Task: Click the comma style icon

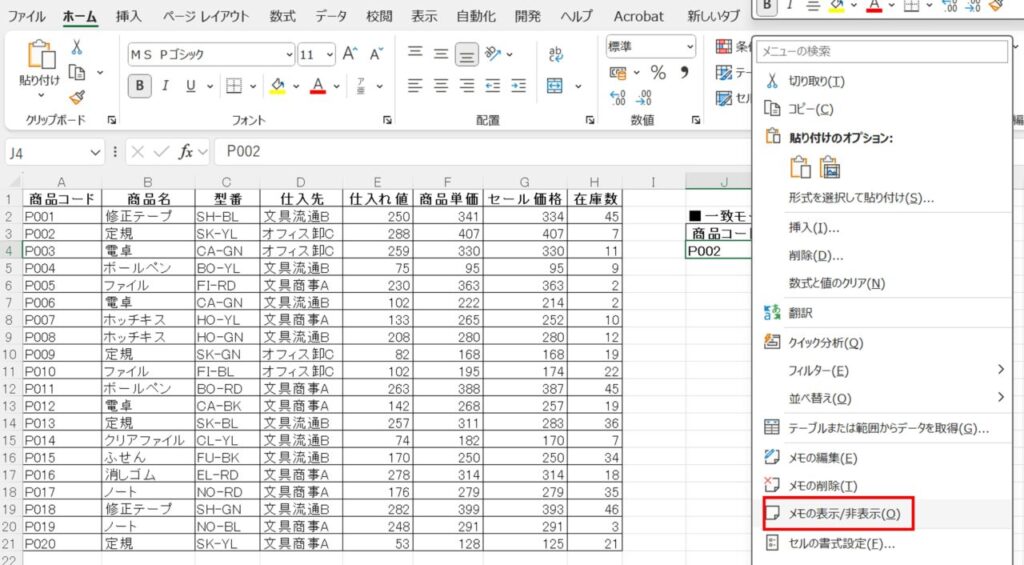Action: (684, 72)
